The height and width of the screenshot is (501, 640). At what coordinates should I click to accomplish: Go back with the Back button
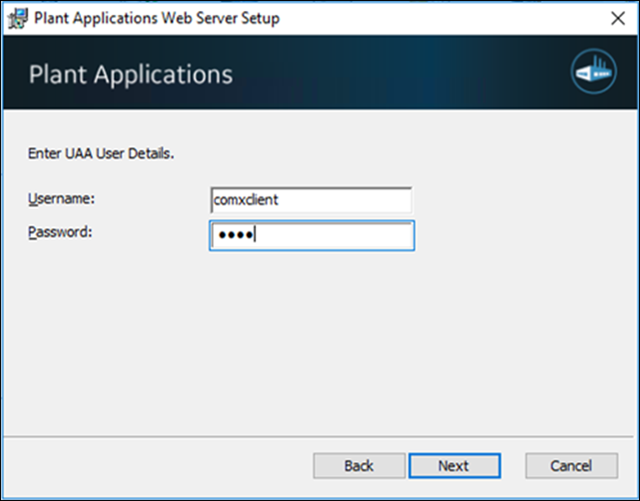pos(359,465)
